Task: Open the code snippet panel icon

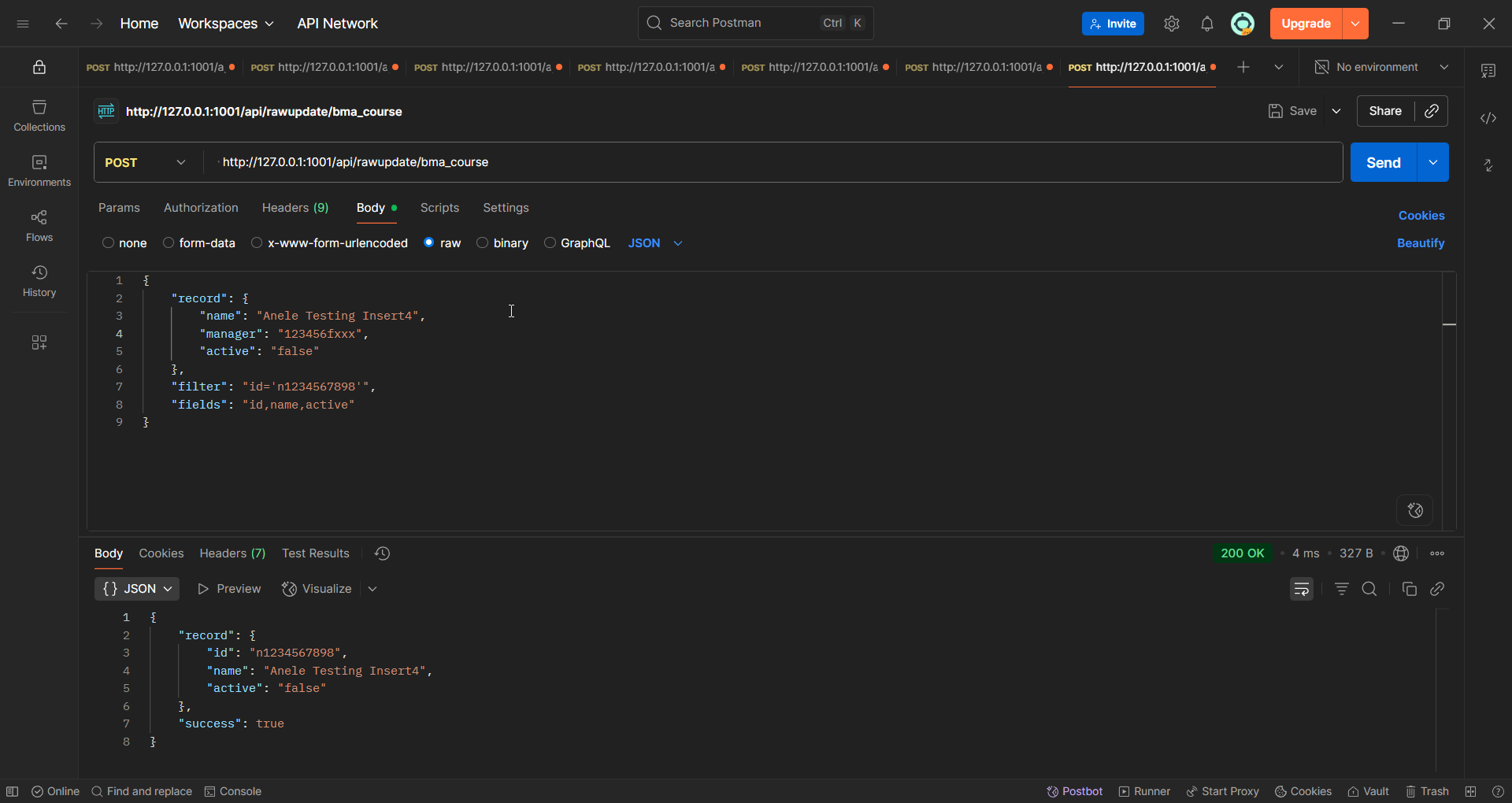Action: click(1488, 118)
